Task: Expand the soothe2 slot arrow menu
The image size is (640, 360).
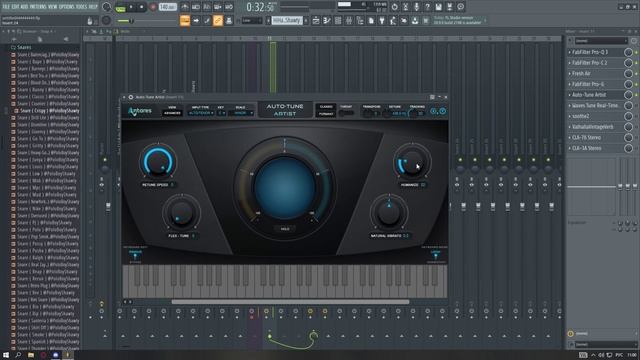Action: click(569, 116)
